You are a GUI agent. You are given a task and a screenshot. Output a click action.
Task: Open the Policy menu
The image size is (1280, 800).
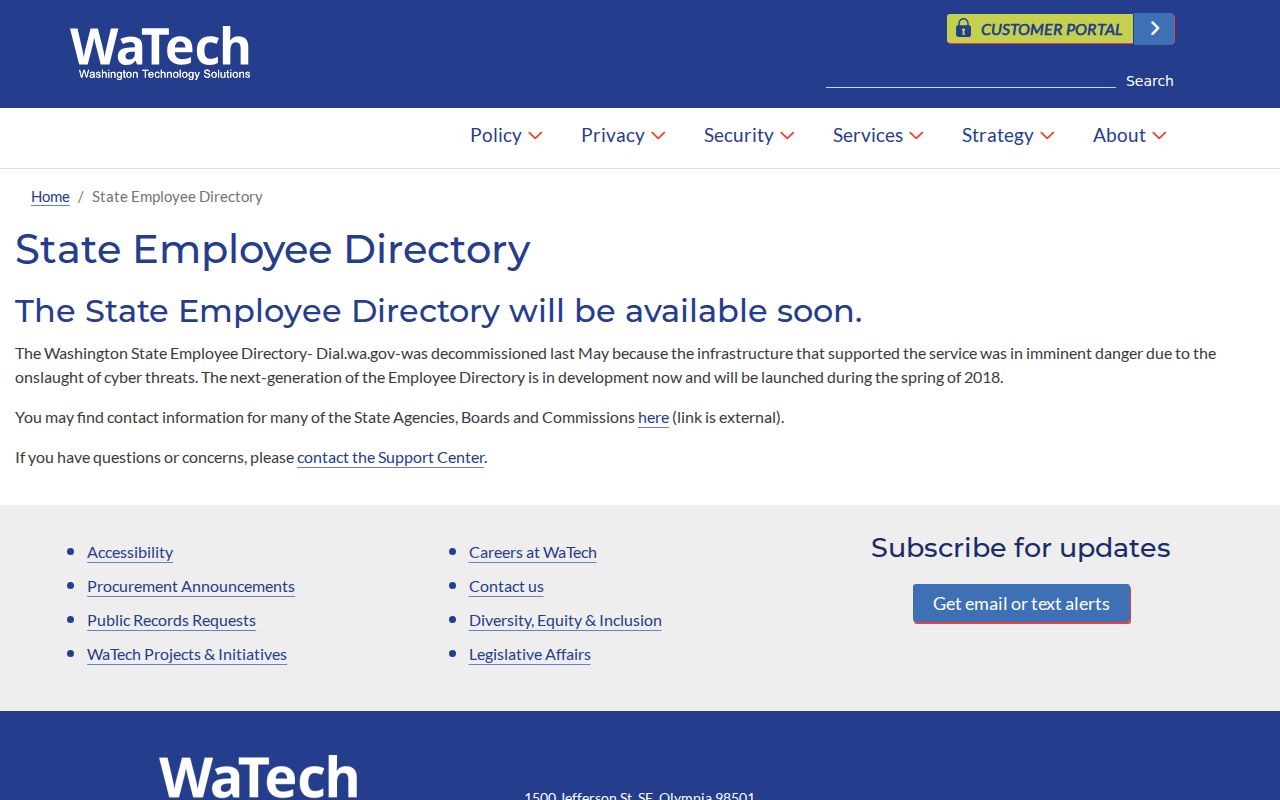(496, 135)
